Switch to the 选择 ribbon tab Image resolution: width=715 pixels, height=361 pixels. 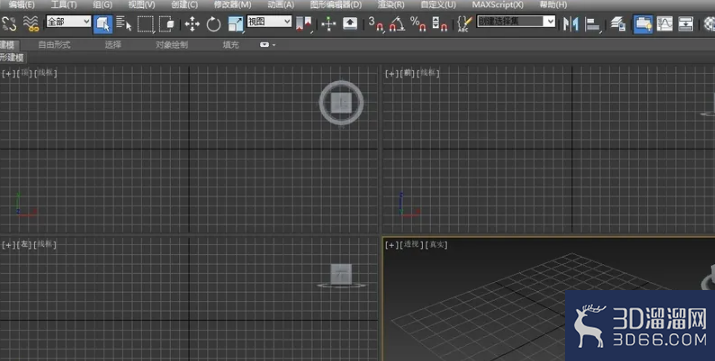tap(113, 45)
